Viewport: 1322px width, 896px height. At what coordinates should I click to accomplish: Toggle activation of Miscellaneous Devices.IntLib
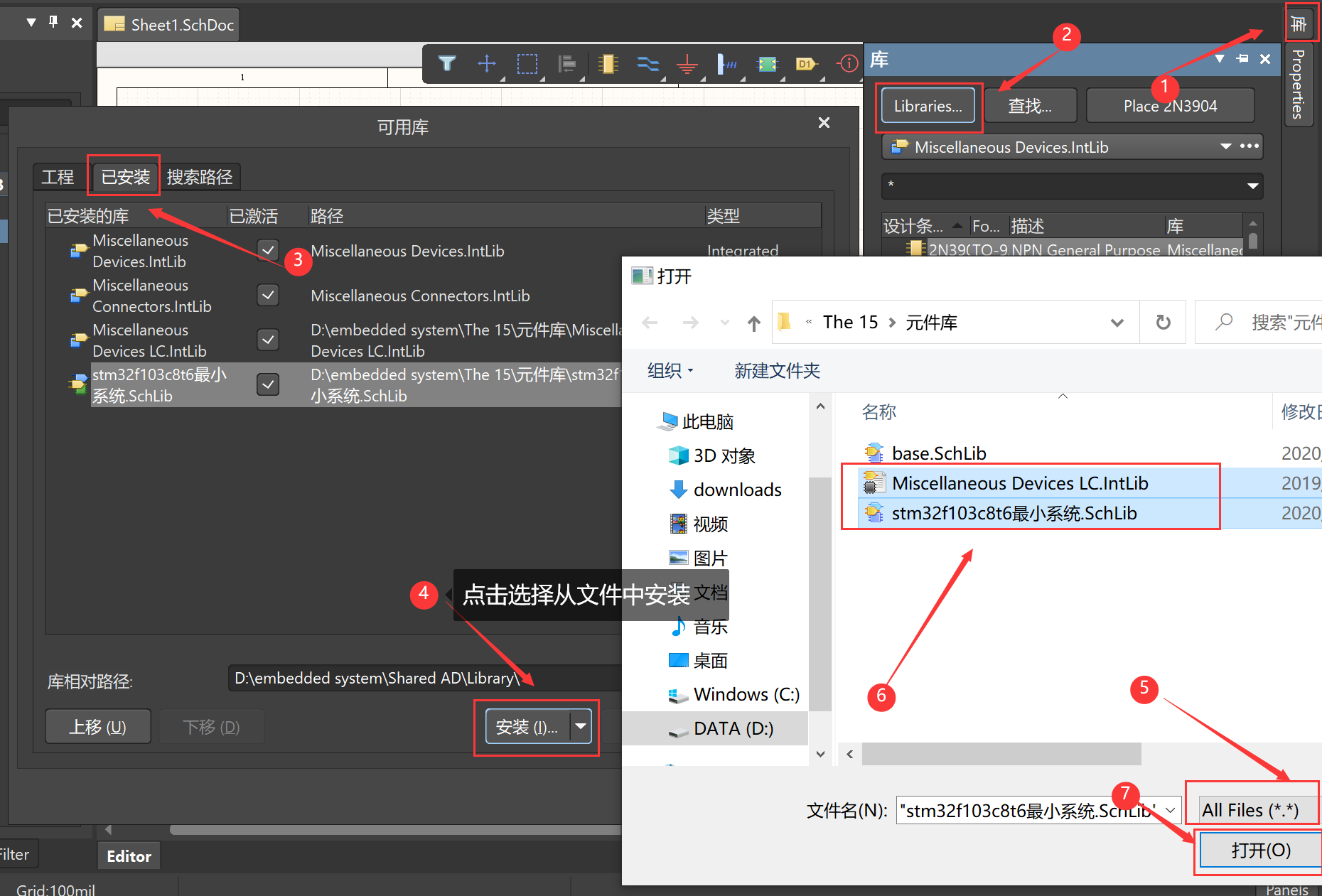[x=268, y=250]
